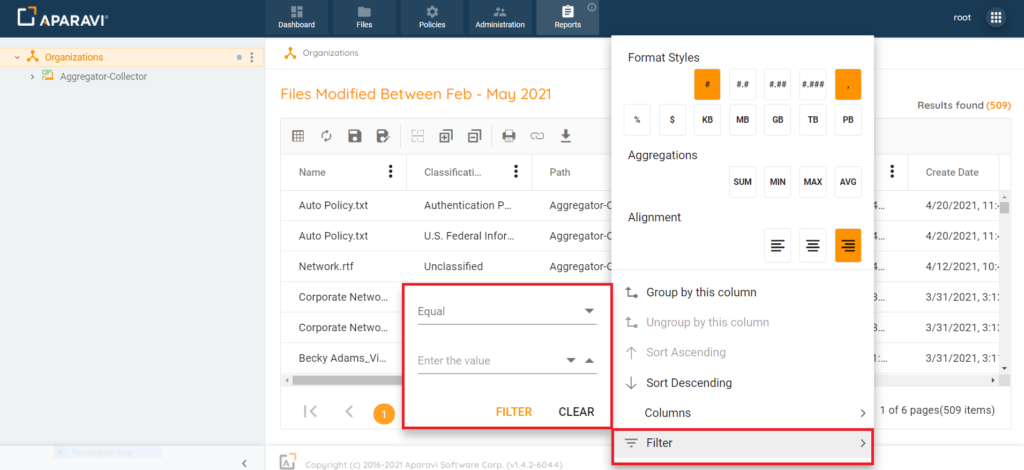Print the report

(509, 136)
